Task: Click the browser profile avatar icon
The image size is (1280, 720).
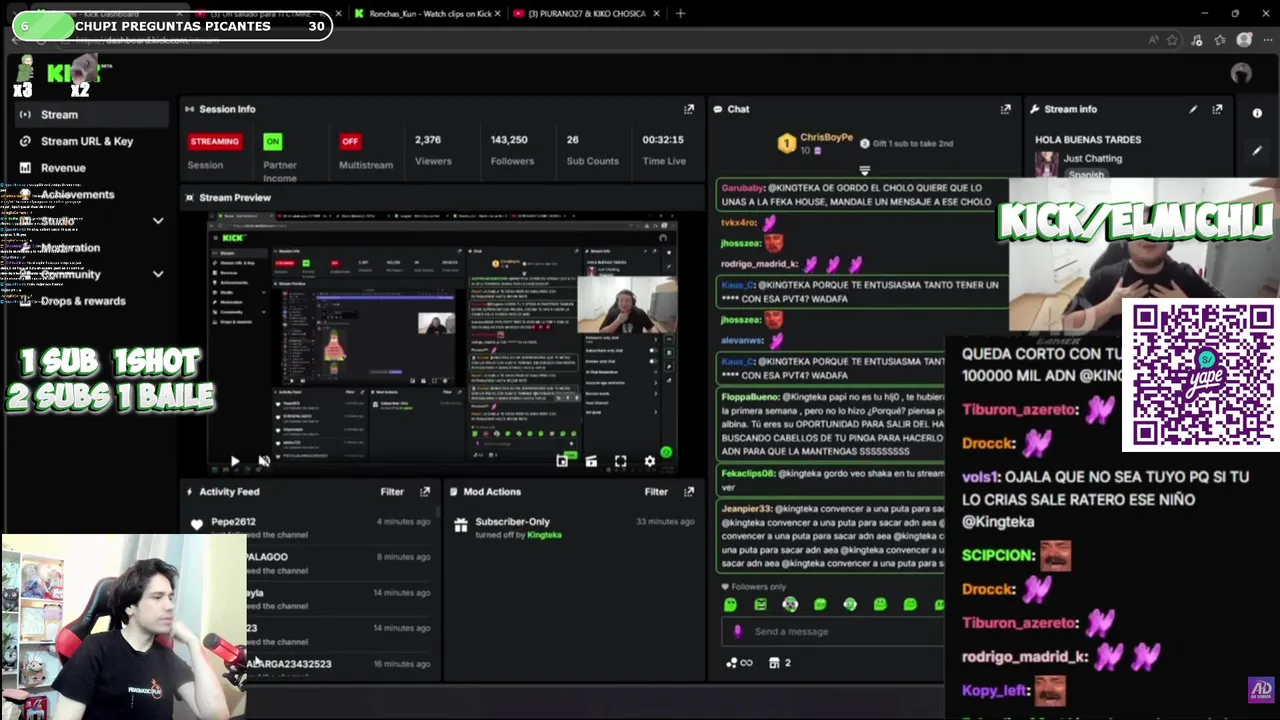Action: [1244, 41]
